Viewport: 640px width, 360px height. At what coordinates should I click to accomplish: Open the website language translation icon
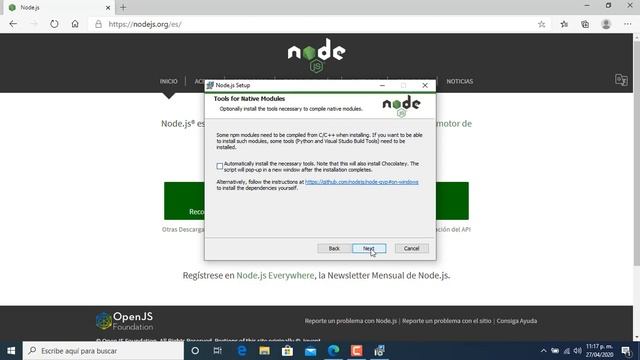[x=621, y=80]
